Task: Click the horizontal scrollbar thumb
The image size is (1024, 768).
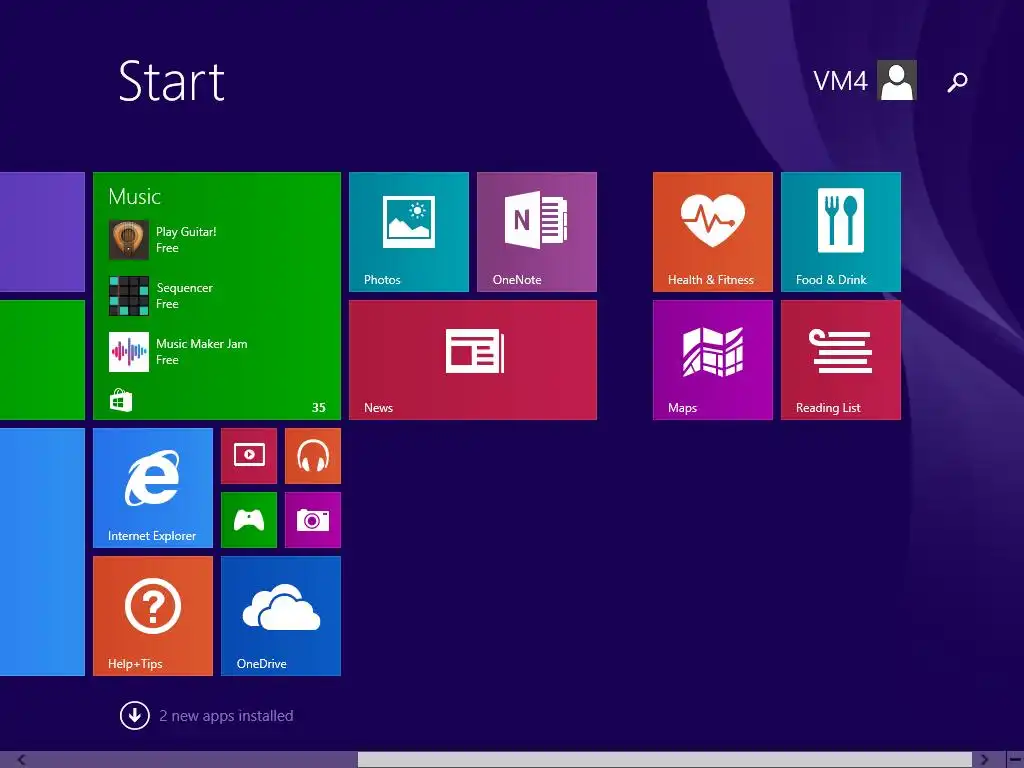Action: pyautogui.click(x=665, y=760)
